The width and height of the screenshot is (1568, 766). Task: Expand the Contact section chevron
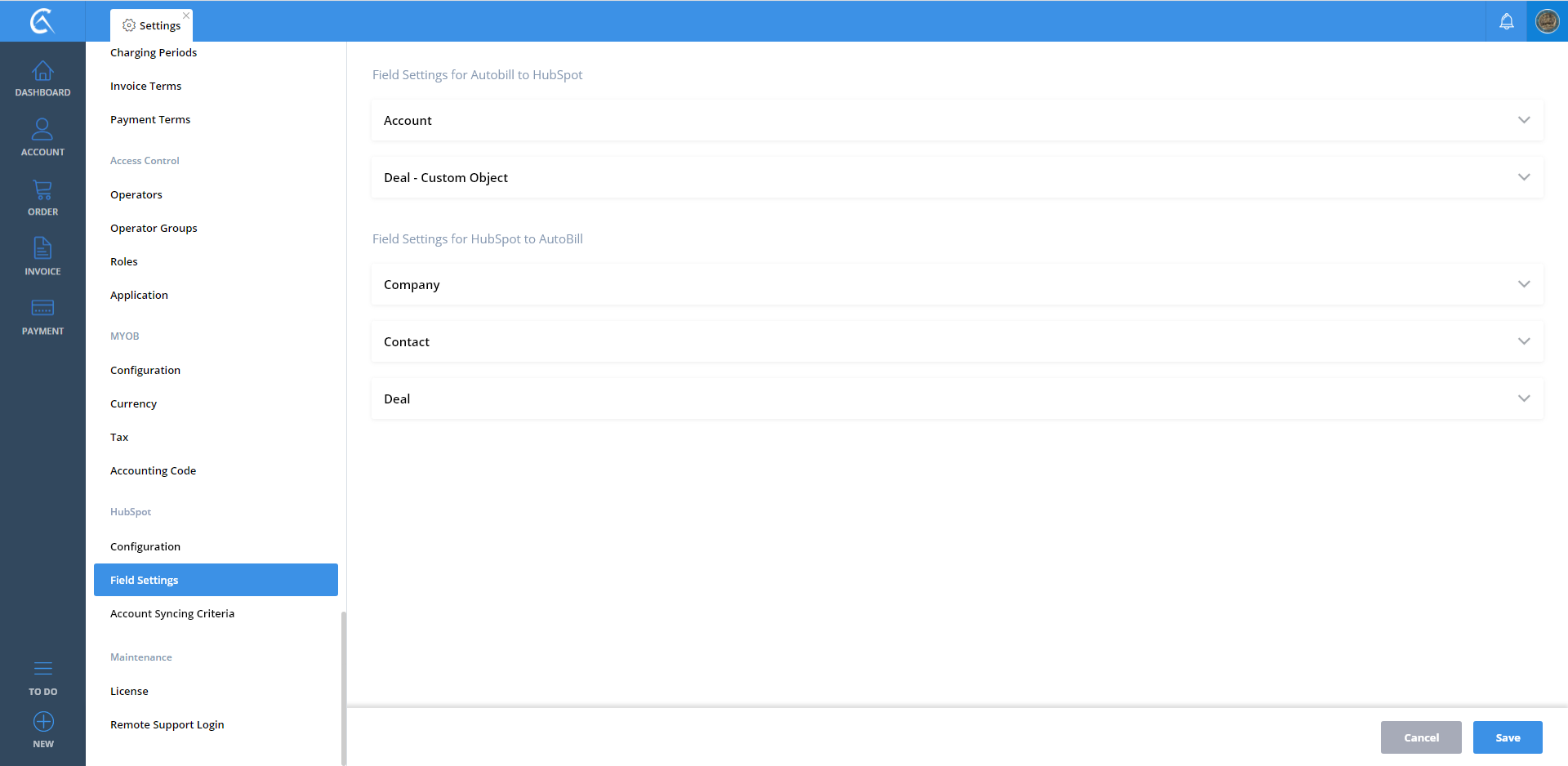(1523, 341)
